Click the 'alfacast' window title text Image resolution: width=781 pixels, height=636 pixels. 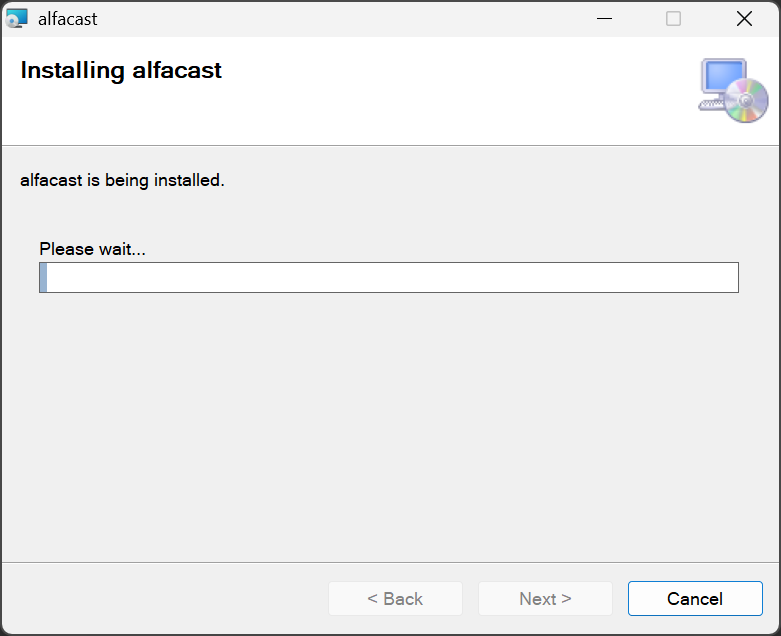coord(68,19)
